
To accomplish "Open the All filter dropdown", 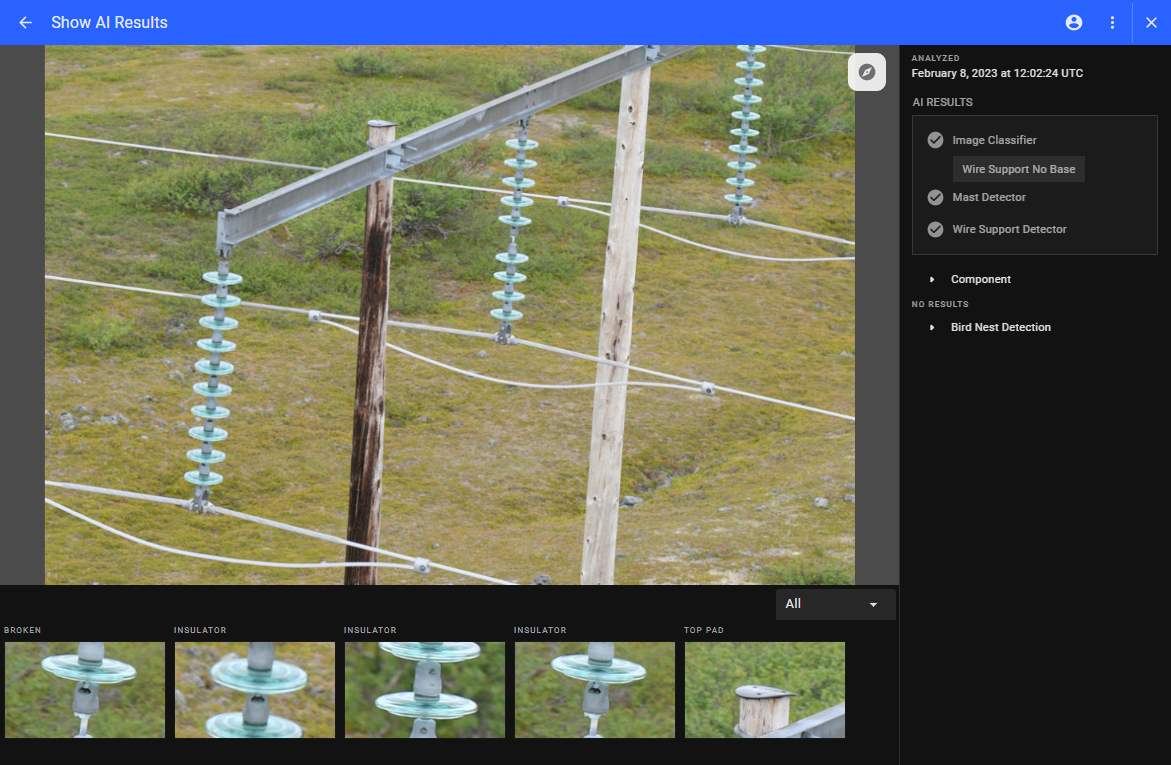I will [x=835, y=604].
